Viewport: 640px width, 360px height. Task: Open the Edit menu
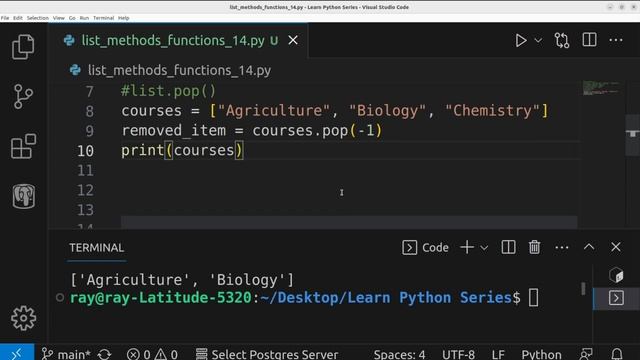tap(18, 18)
